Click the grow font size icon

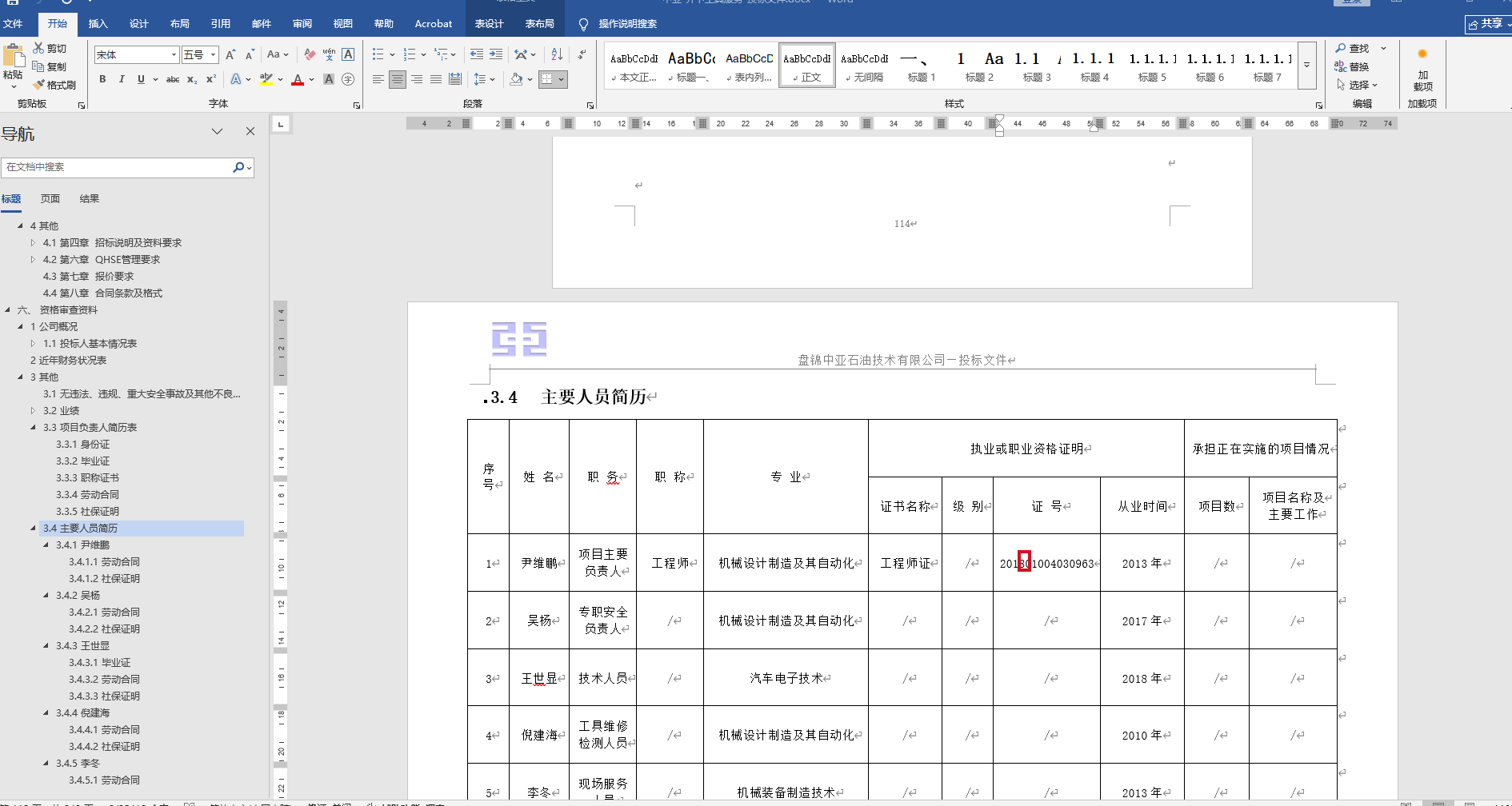tap(230, 54)
